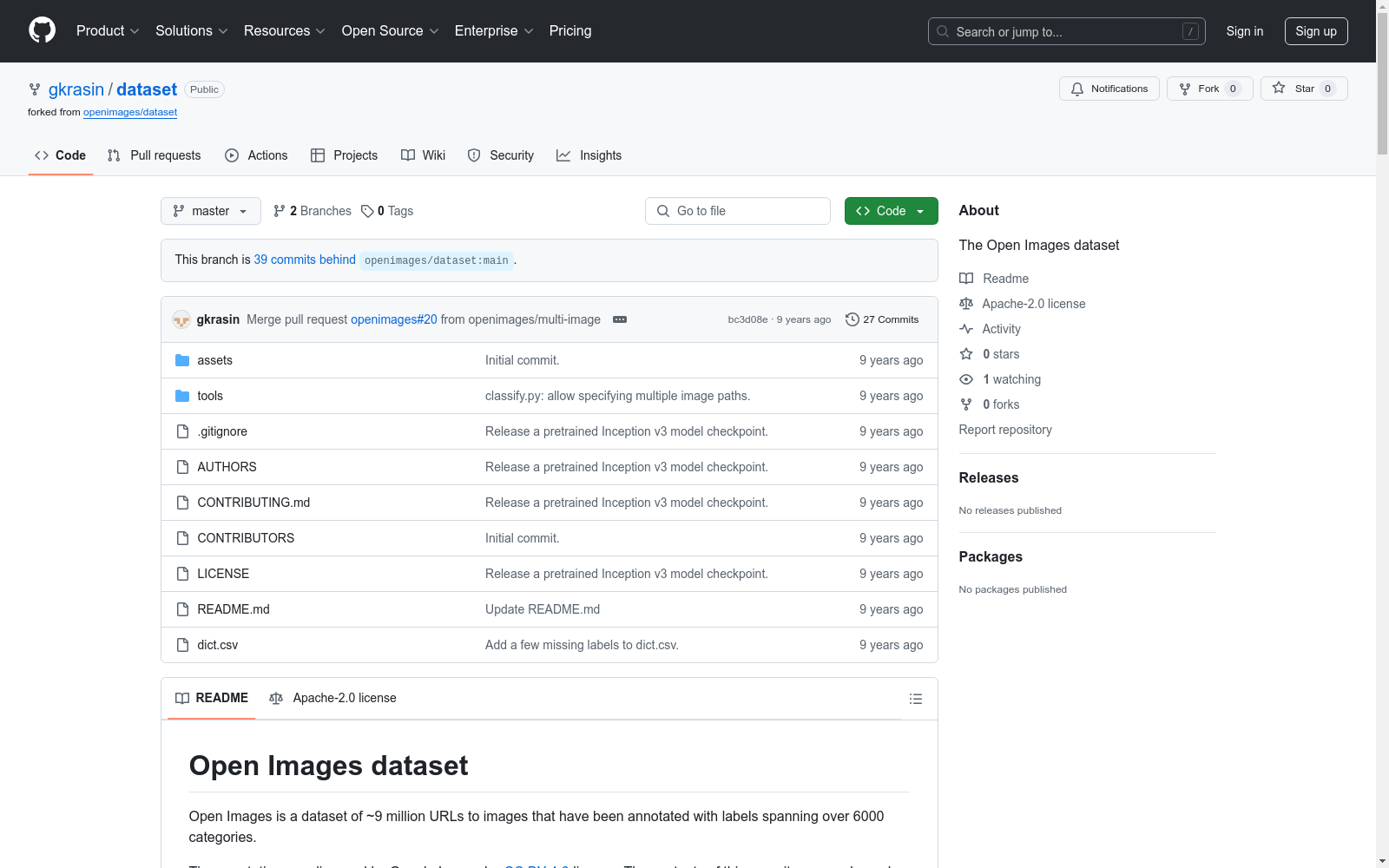This screenshot has width=1389, height=868.
Task: Click the Packages heading
Action: (x=991, y=556)
